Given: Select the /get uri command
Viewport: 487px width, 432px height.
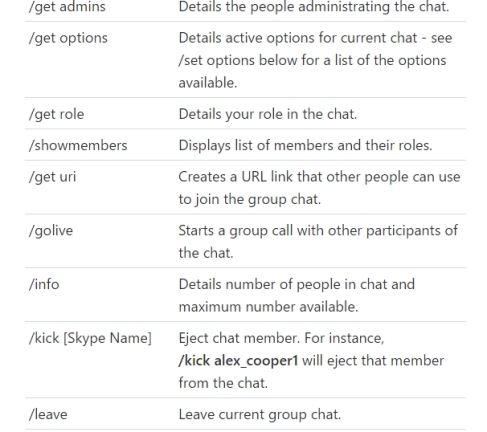Looking at the screenshot, I should pos(52,177).
